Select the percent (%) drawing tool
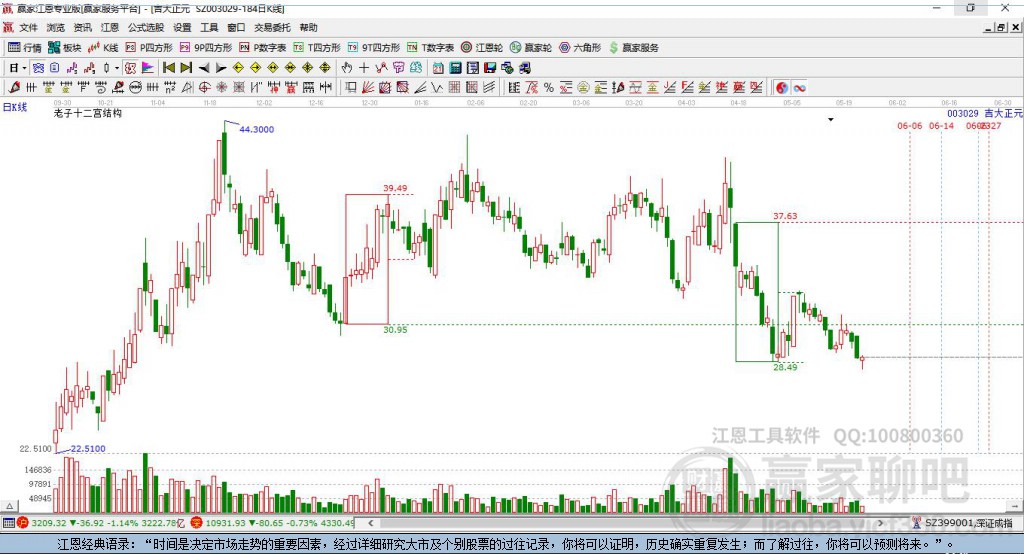The height and width of the screenshot is (554, 1024). coord(549,88)
